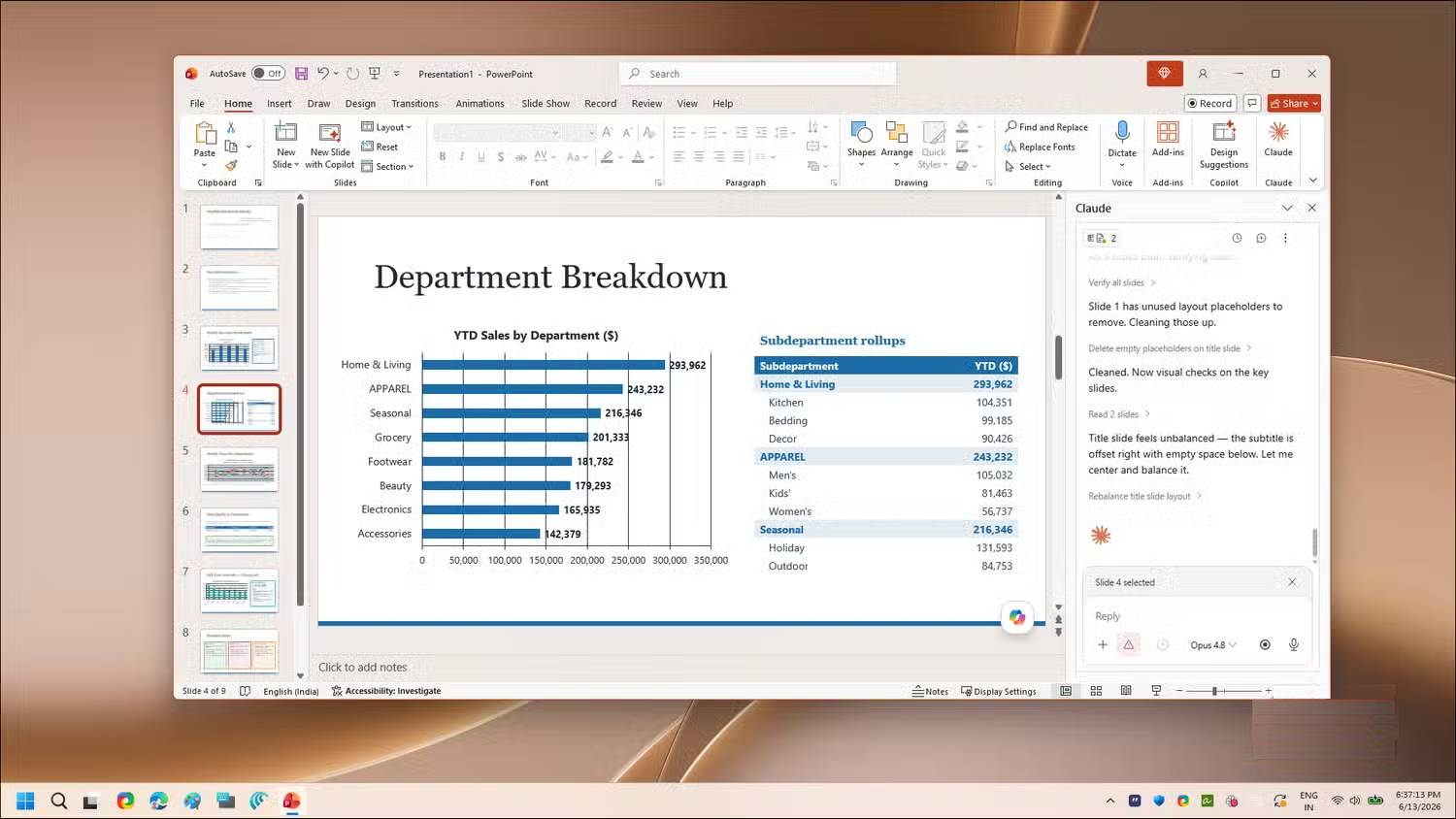Click the Reply input field in Claude pane

point(1197,616)
